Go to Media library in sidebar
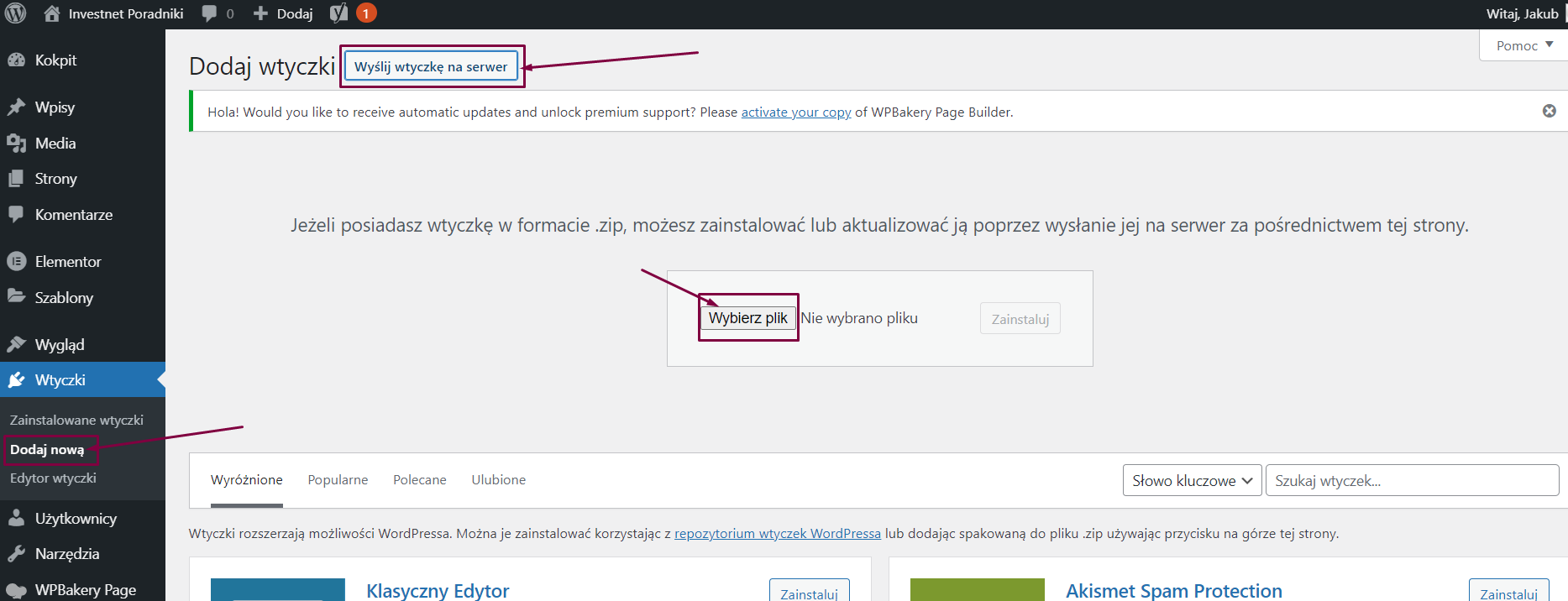 click(55, 144)
